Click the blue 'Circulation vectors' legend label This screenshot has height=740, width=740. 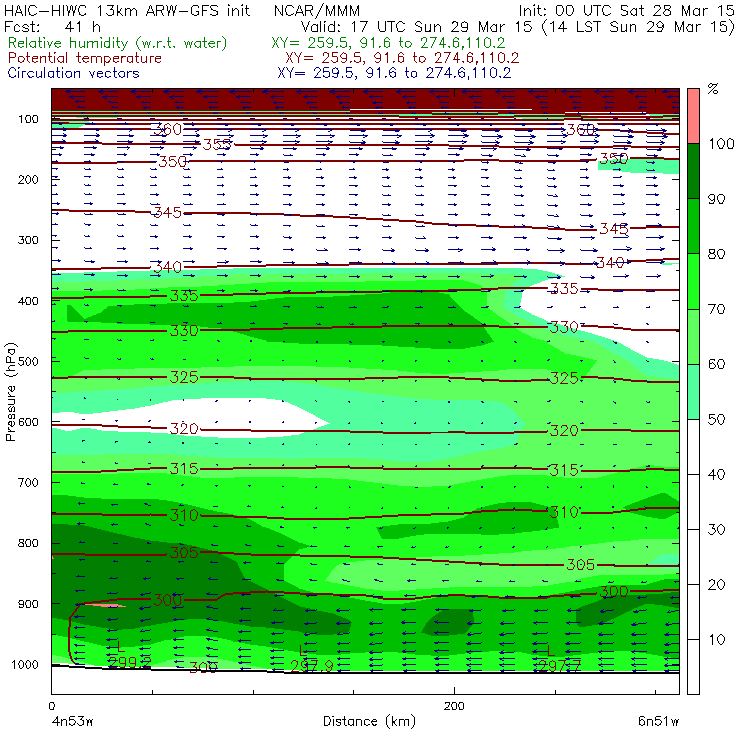(73, 73)
